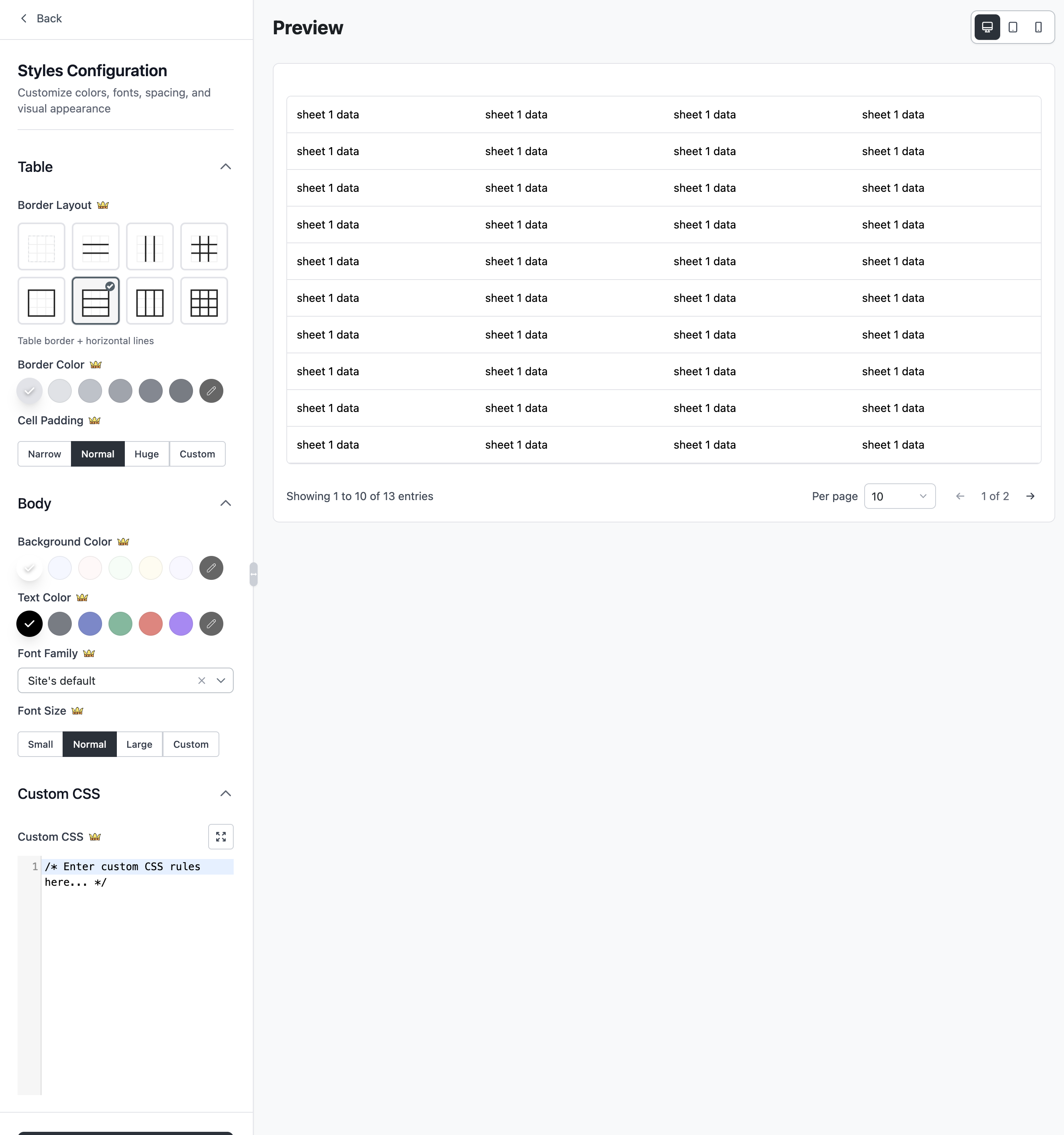Image resolution: width=1064 pixels, height=1135 pixels.
Task: Choose the blue text color
Action: pos(90,624)
